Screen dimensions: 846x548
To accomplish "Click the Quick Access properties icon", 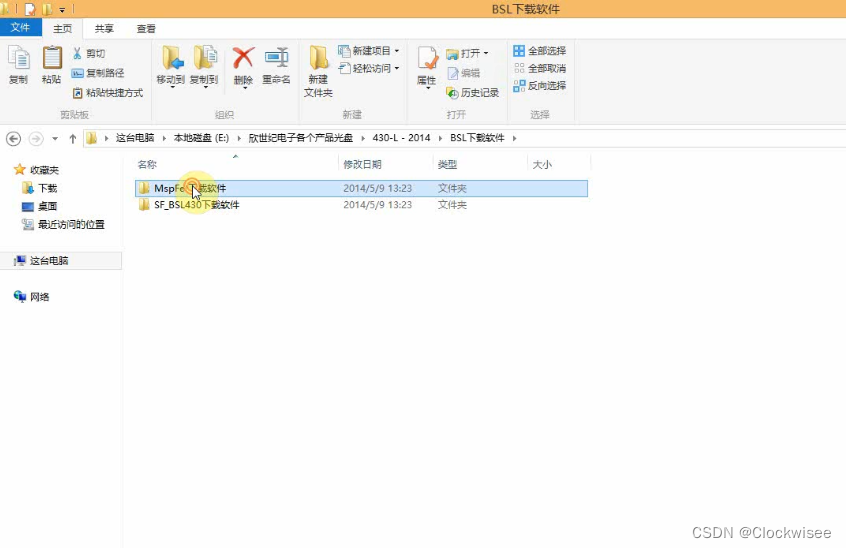I will pyautogui.click(x=30, y=9).
